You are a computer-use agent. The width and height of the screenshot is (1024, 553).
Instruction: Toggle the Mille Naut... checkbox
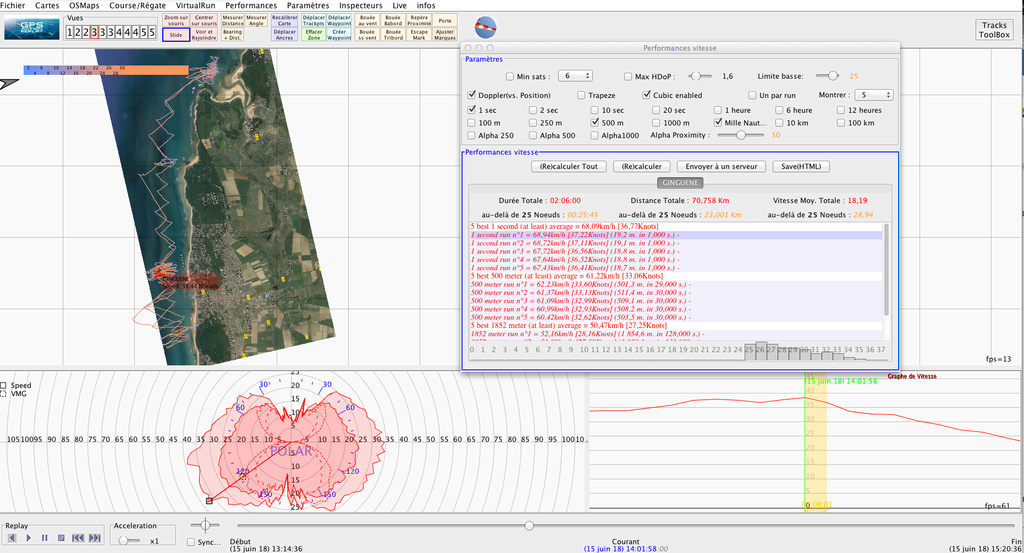(x=718, y=122)
